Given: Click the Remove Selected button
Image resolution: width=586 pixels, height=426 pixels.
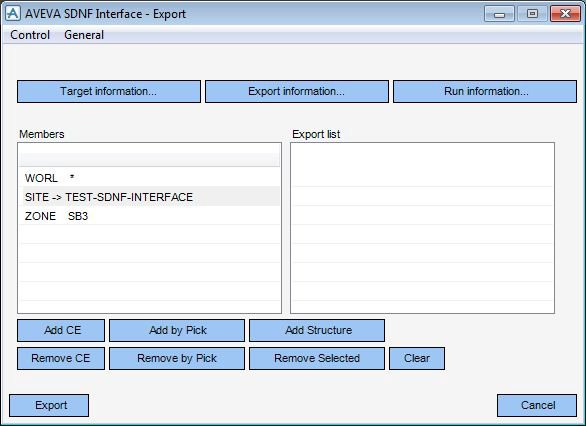Looking at the screenshot, I should [x=317, y=358].
